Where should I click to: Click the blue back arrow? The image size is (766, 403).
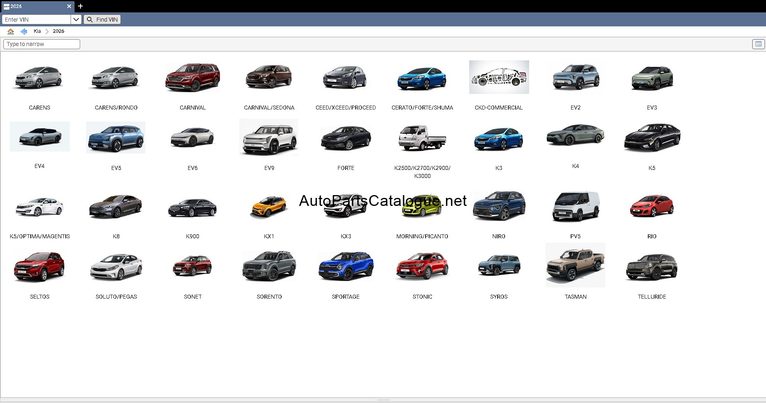point(23,31)
